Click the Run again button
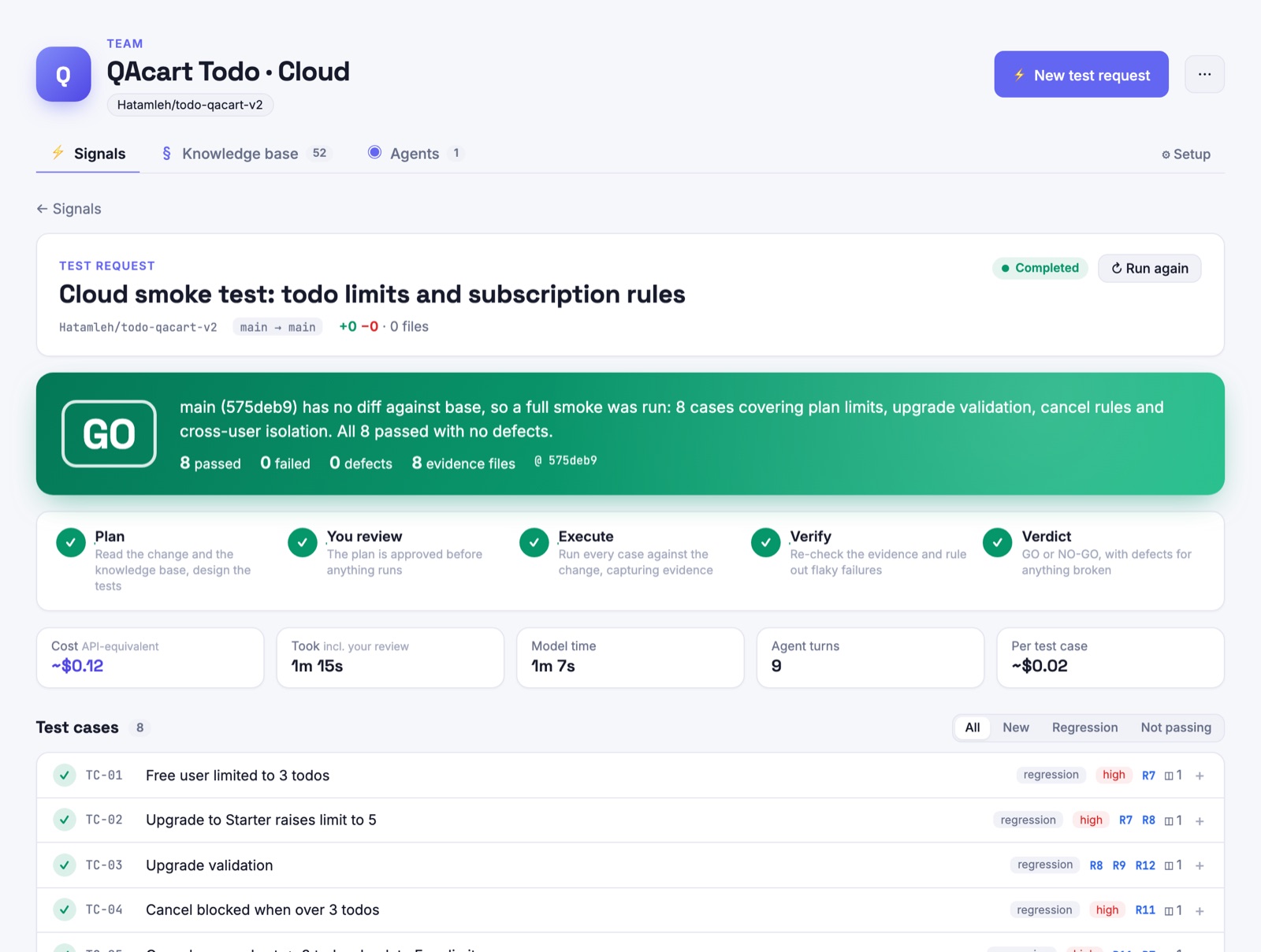The image size is (1261, 952). click(x=1149, y=268)
